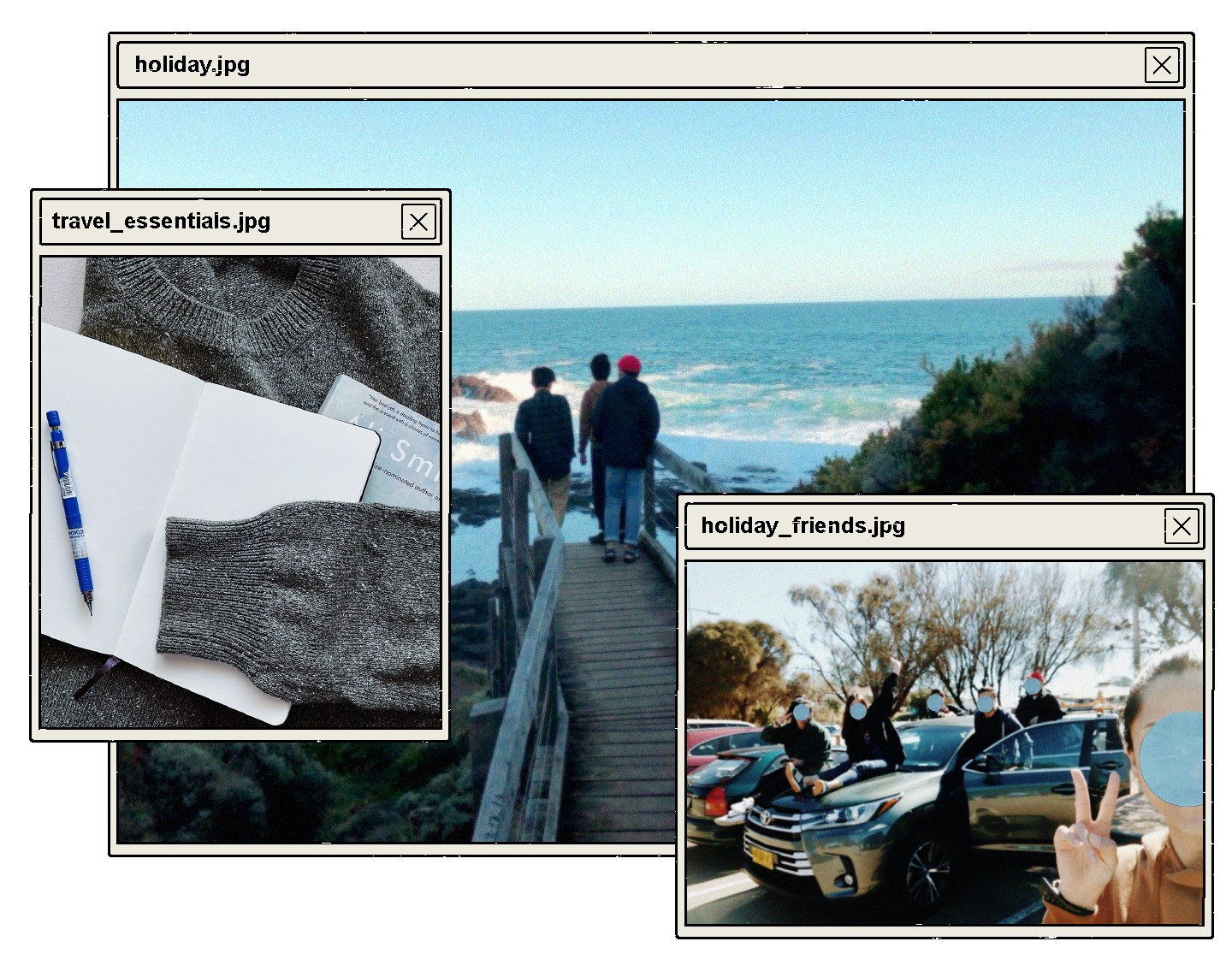Click the yellow license plate on car
Screen dimensions: 1232x971
tap(761, 856)
